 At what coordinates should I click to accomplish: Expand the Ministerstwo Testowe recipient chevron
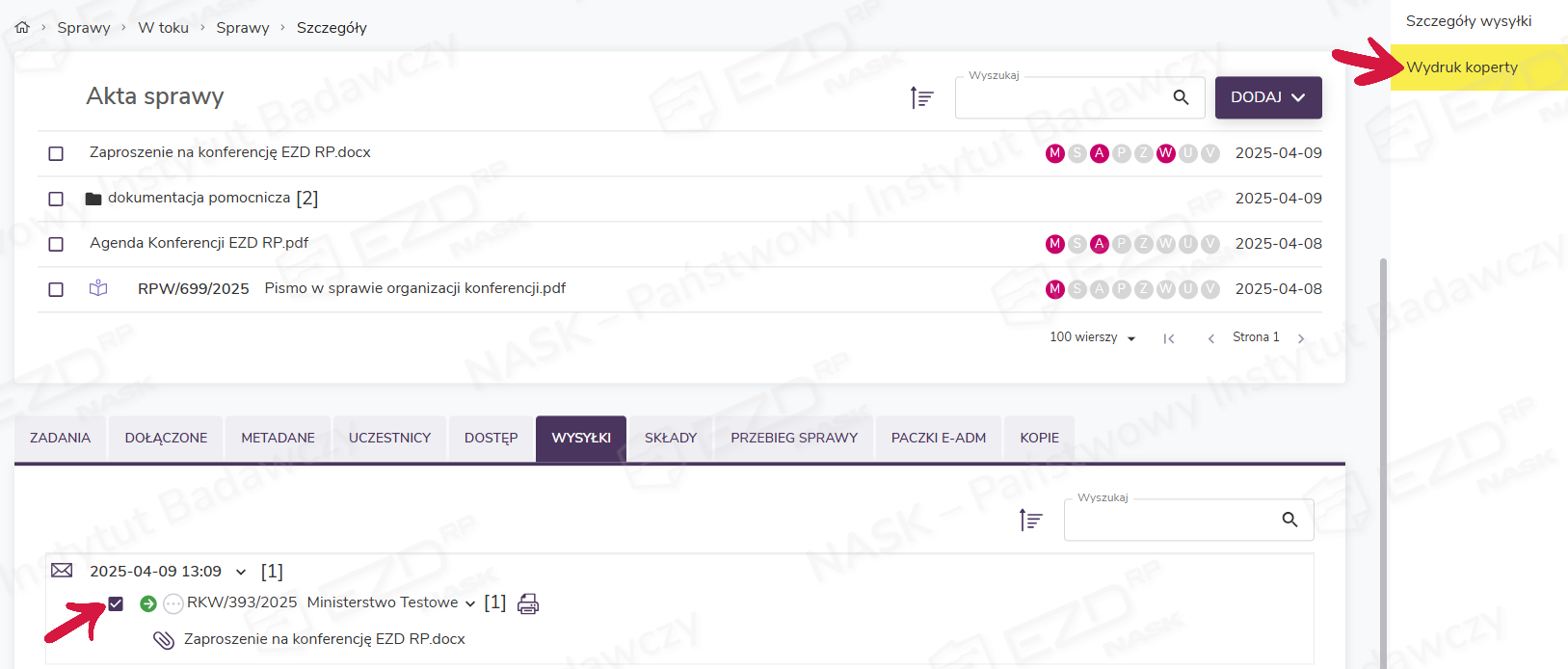(470, 603)
